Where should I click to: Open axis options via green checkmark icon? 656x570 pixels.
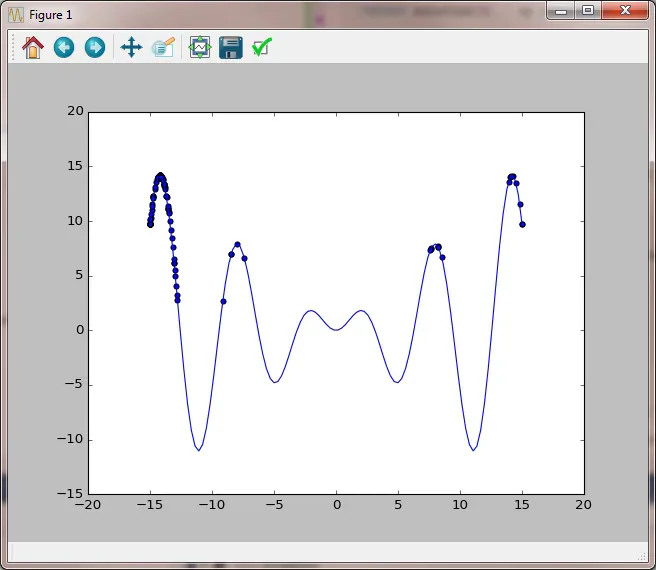pyautogui.click(x=262, y=47)
